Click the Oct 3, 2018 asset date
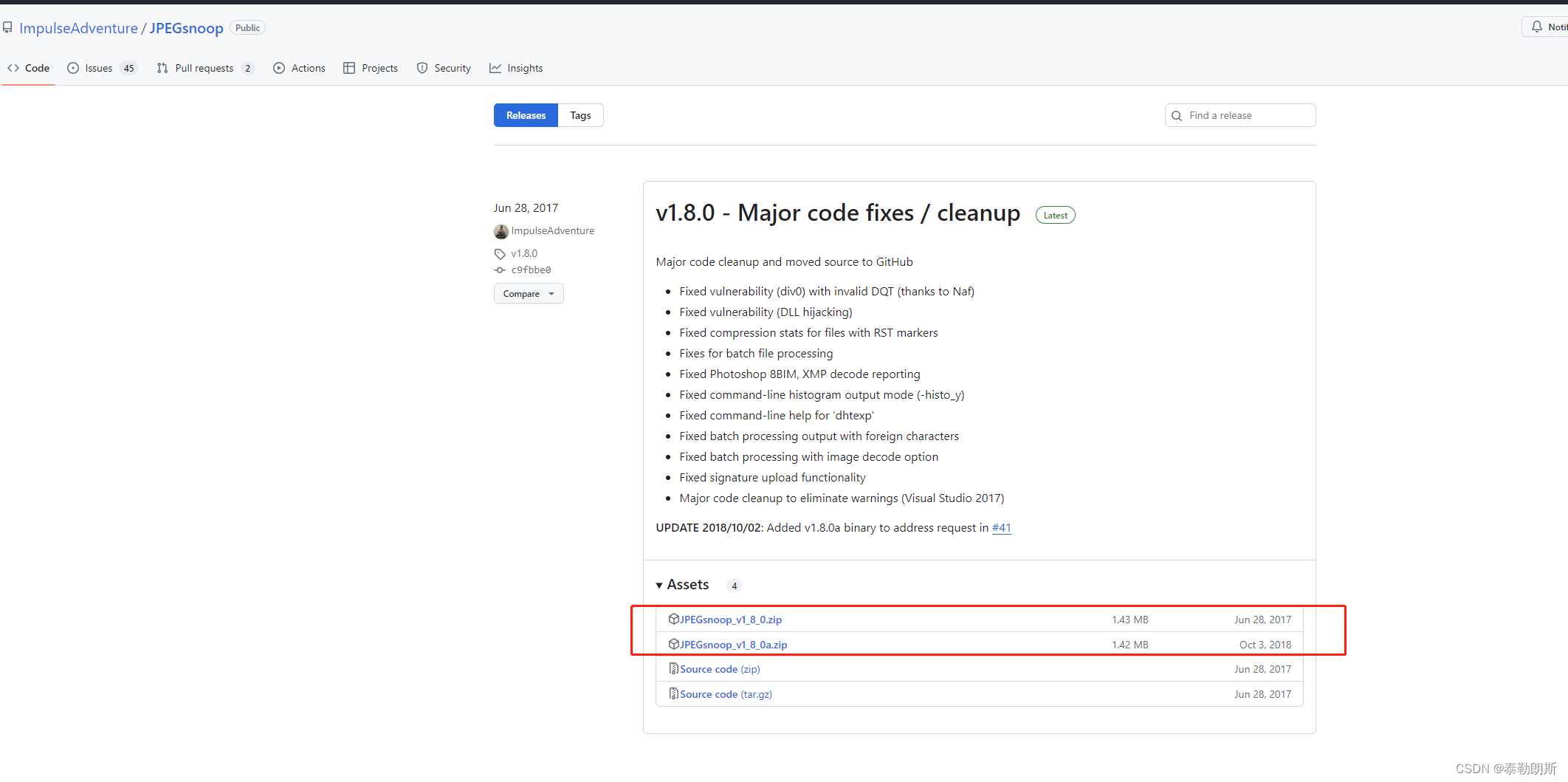Image resolution: width=1568 pixels, height=782 pixels. point(1265,645)
